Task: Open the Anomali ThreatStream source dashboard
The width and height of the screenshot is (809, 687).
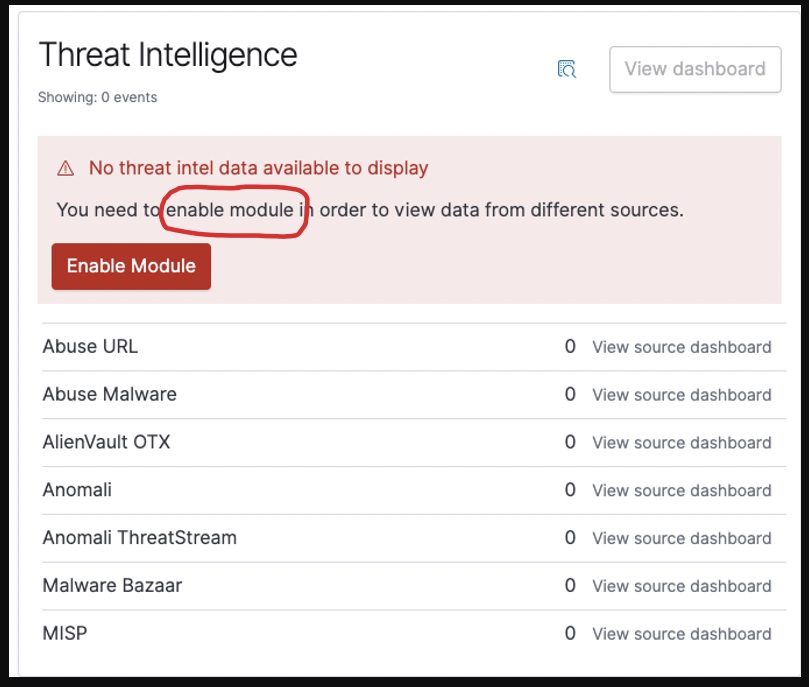Action: click(682, 538)
